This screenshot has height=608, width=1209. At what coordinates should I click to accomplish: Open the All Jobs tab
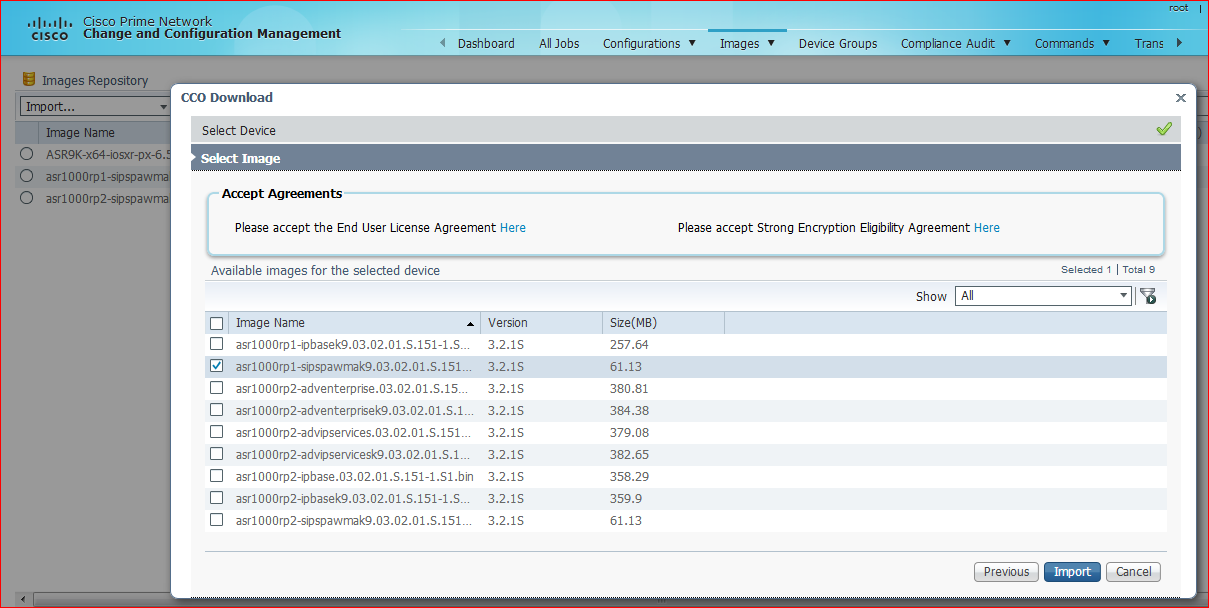coord(559,43)
